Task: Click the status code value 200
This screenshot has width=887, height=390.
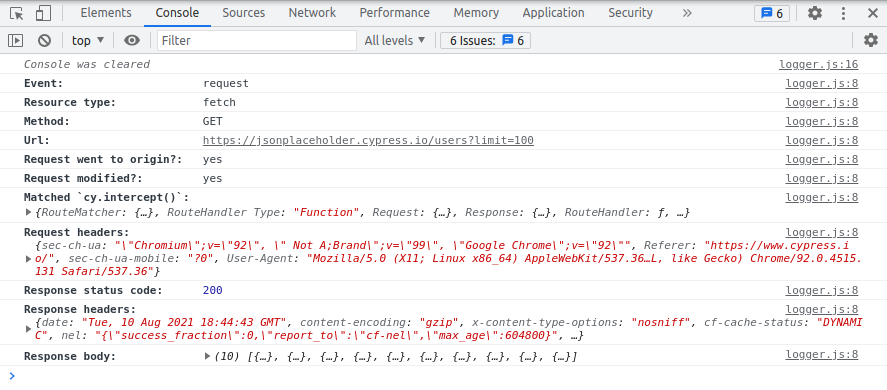Action: (213, 290)
